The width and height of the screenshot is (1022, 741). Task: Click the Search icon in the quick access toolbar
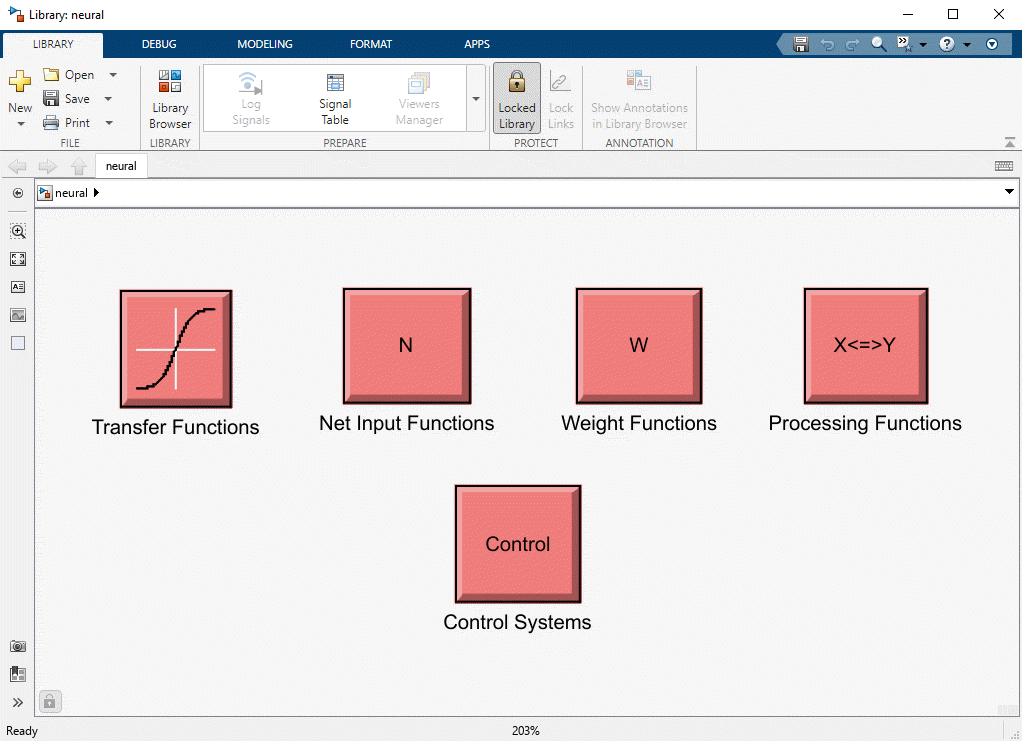pyautogui.click(x=878, y=44)
